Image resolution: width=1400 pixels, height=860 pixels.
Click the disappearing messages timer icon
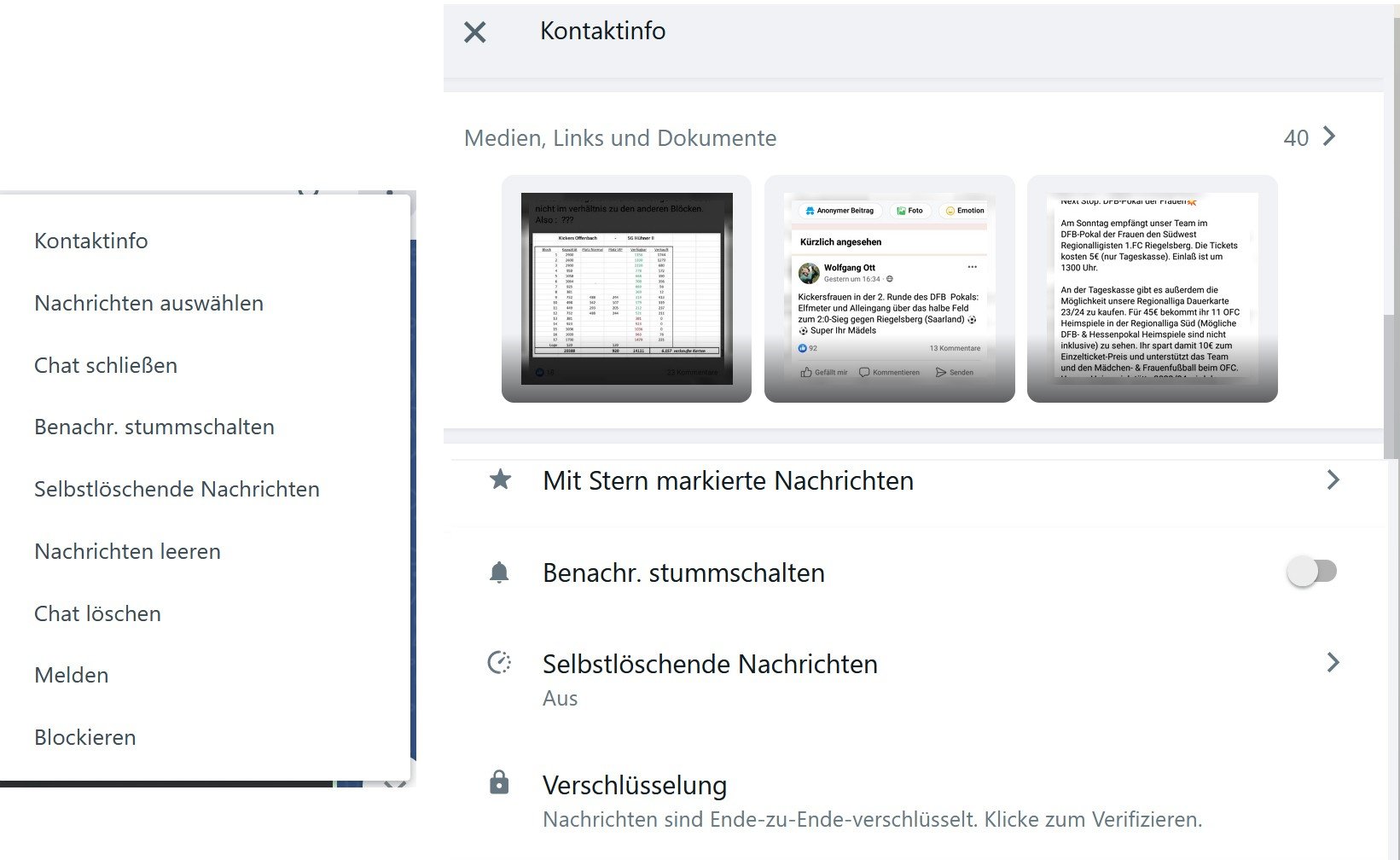[x=499, y=663]
